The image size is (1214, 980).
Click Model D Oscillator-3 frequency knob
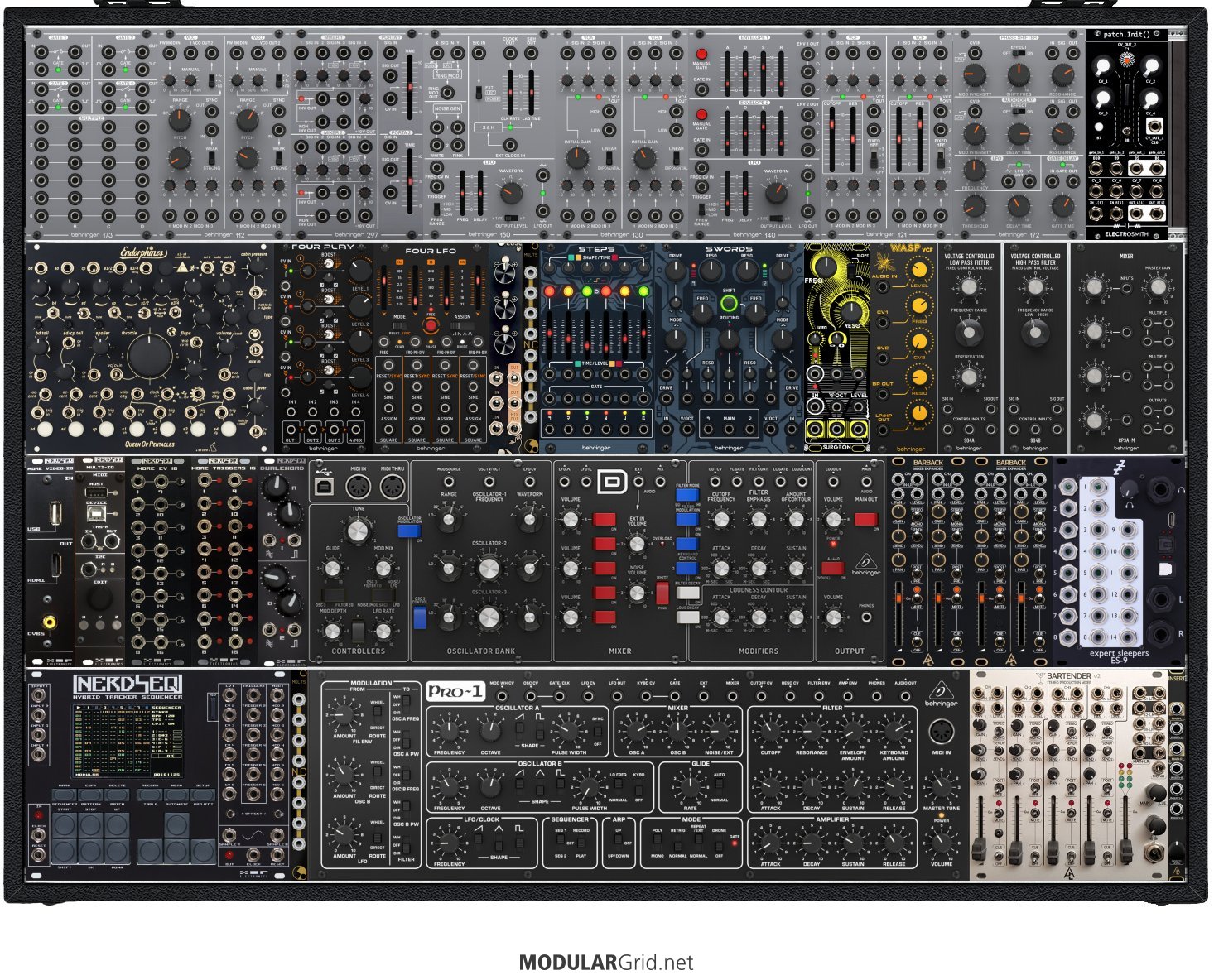(489, 617)
